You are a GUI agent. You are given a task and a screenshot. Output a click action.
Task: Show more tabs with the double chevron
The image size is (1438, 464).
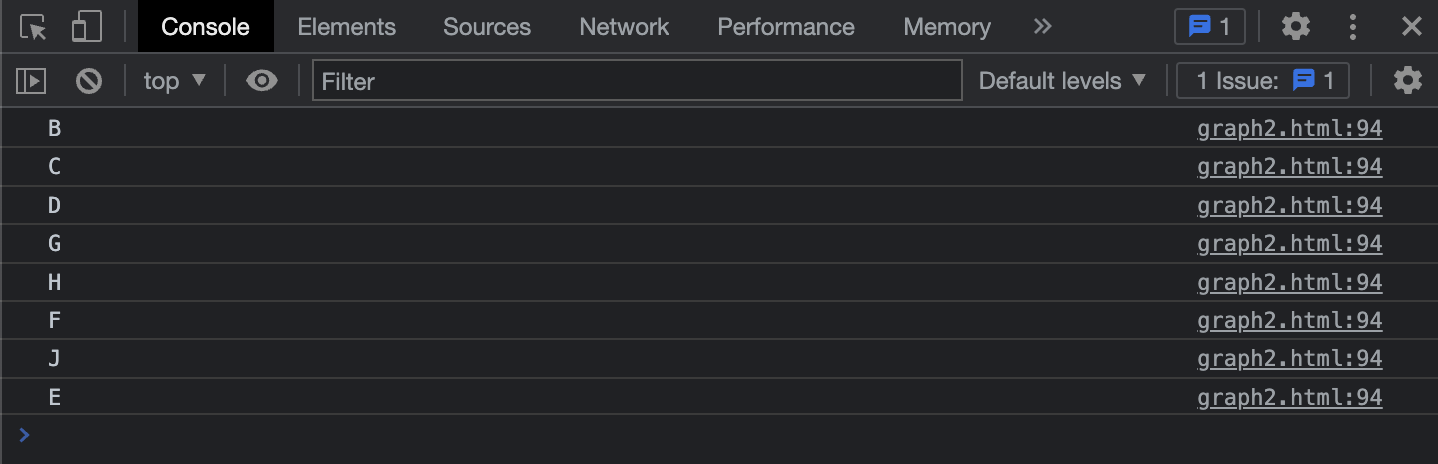pos(1043,27)
